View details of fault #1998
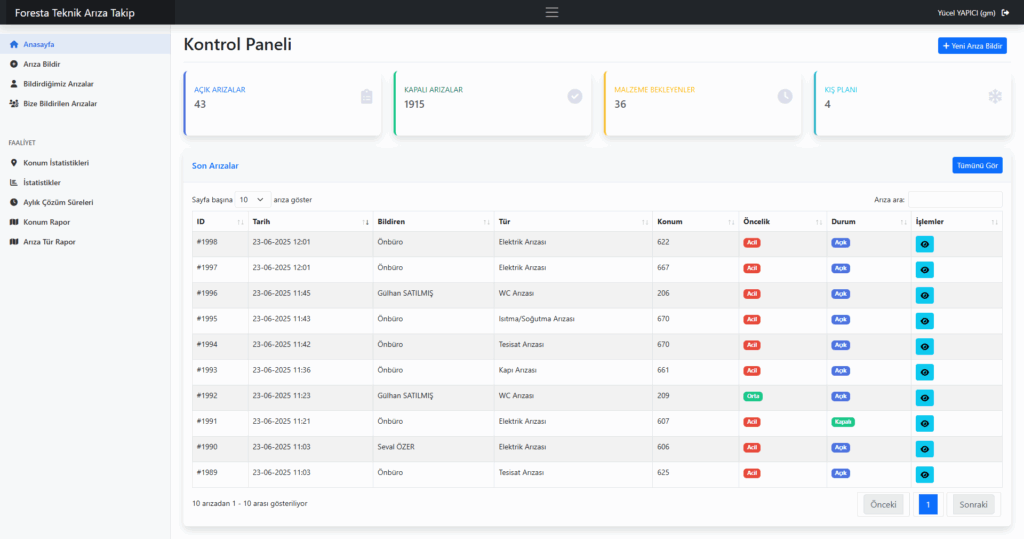This screenshot has width=1024, height=539. coord(924,244)
